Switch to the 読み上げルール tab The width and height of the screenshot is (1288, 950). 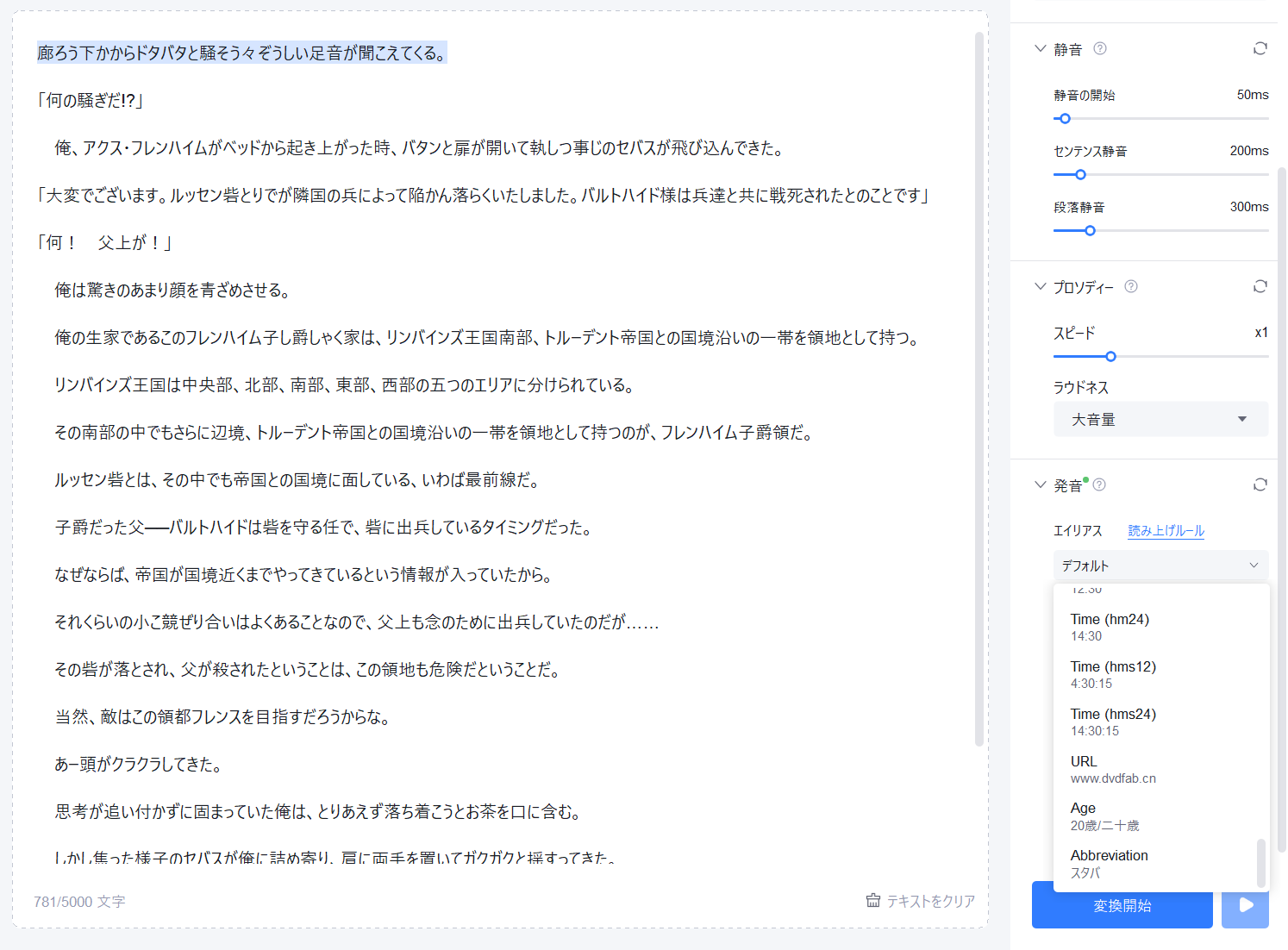pos(1166,530)
